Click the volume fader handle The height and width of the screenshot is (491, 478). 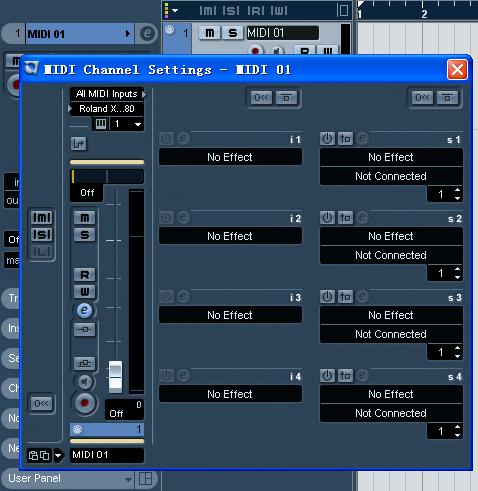click(x=115, y=377)
